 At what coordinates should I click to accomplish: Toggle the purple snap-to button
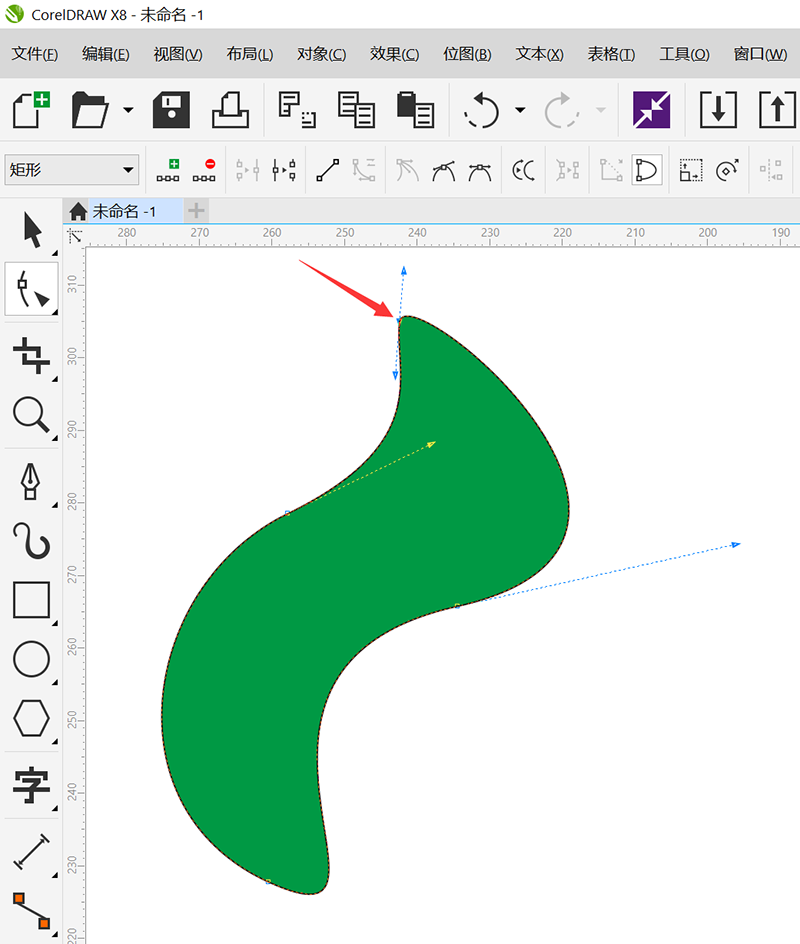(x=651, y=109)
